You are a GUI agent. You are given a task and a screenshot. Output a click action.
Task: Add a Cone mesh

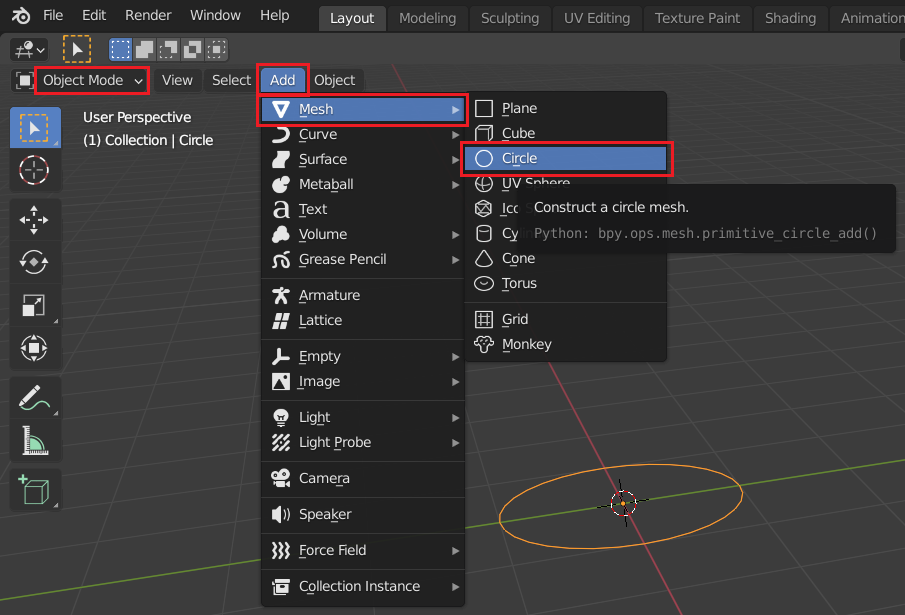point(566,258)
